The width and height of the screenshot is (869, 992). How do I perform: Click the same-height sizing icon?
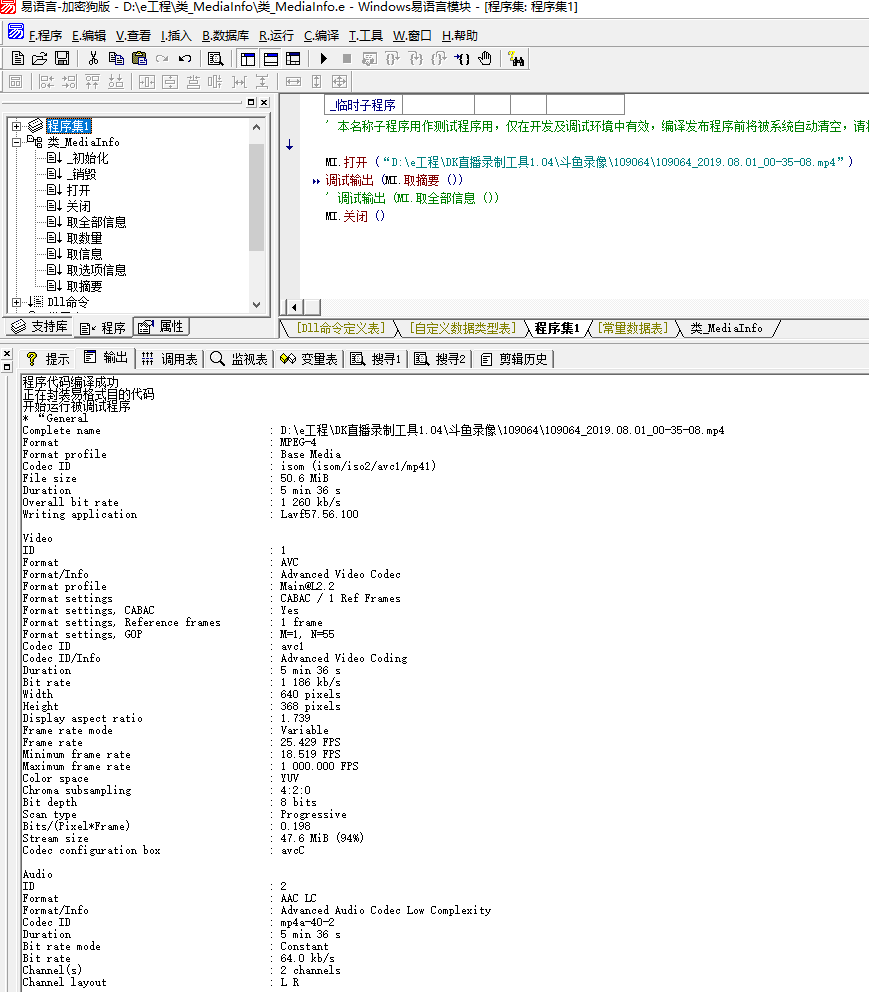[x=317, y=82]
